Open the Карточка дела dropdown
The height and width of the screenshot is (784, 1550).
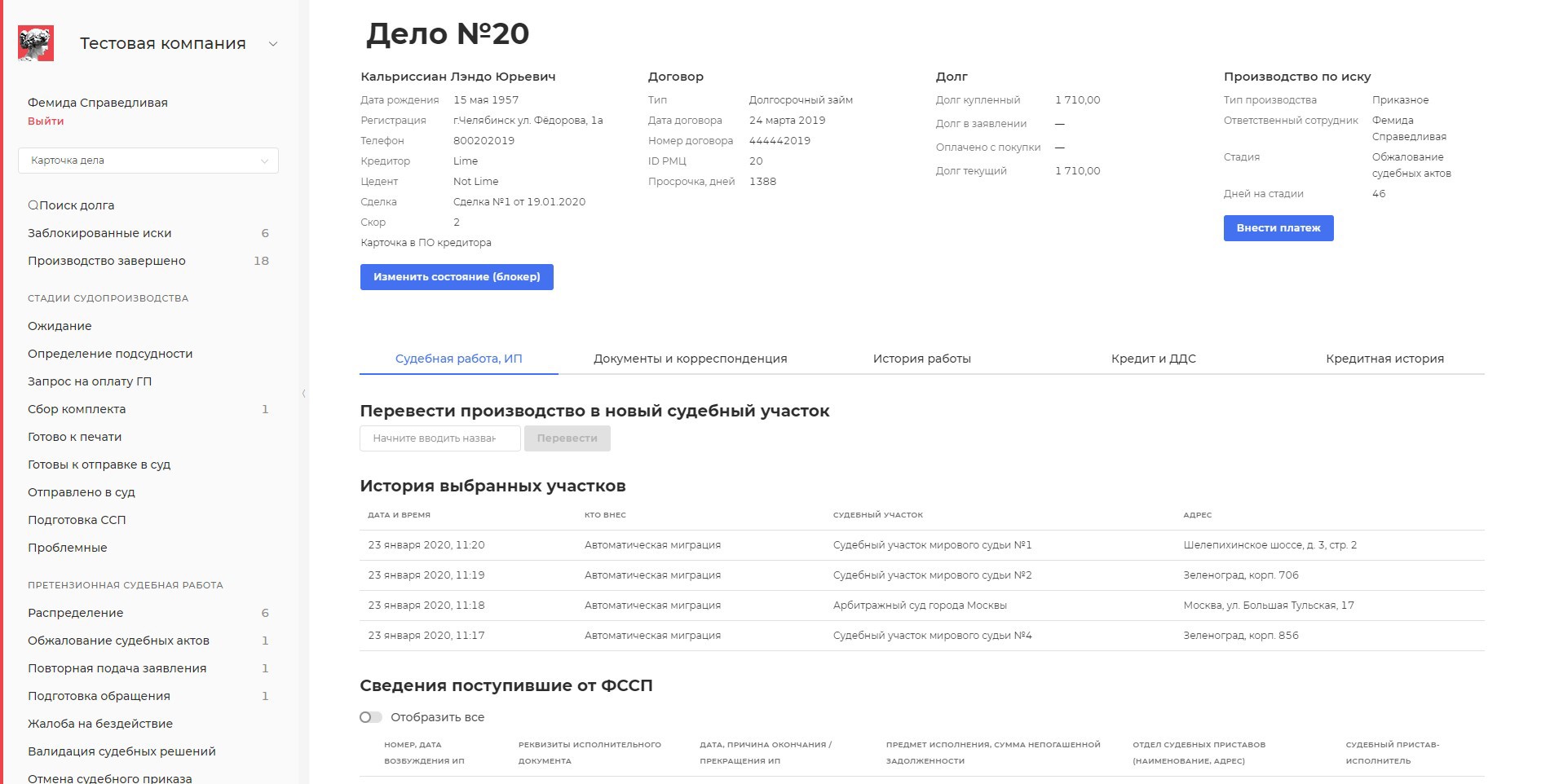click(148, 161)
